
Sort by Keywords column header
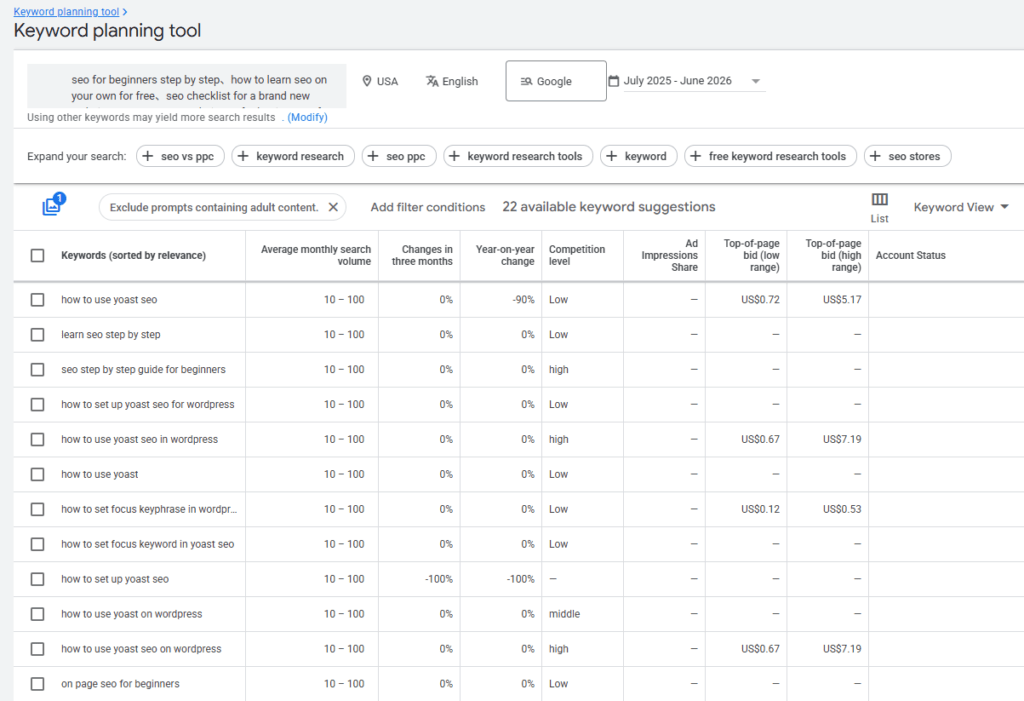pyautogui.click(x=133, y=255)
